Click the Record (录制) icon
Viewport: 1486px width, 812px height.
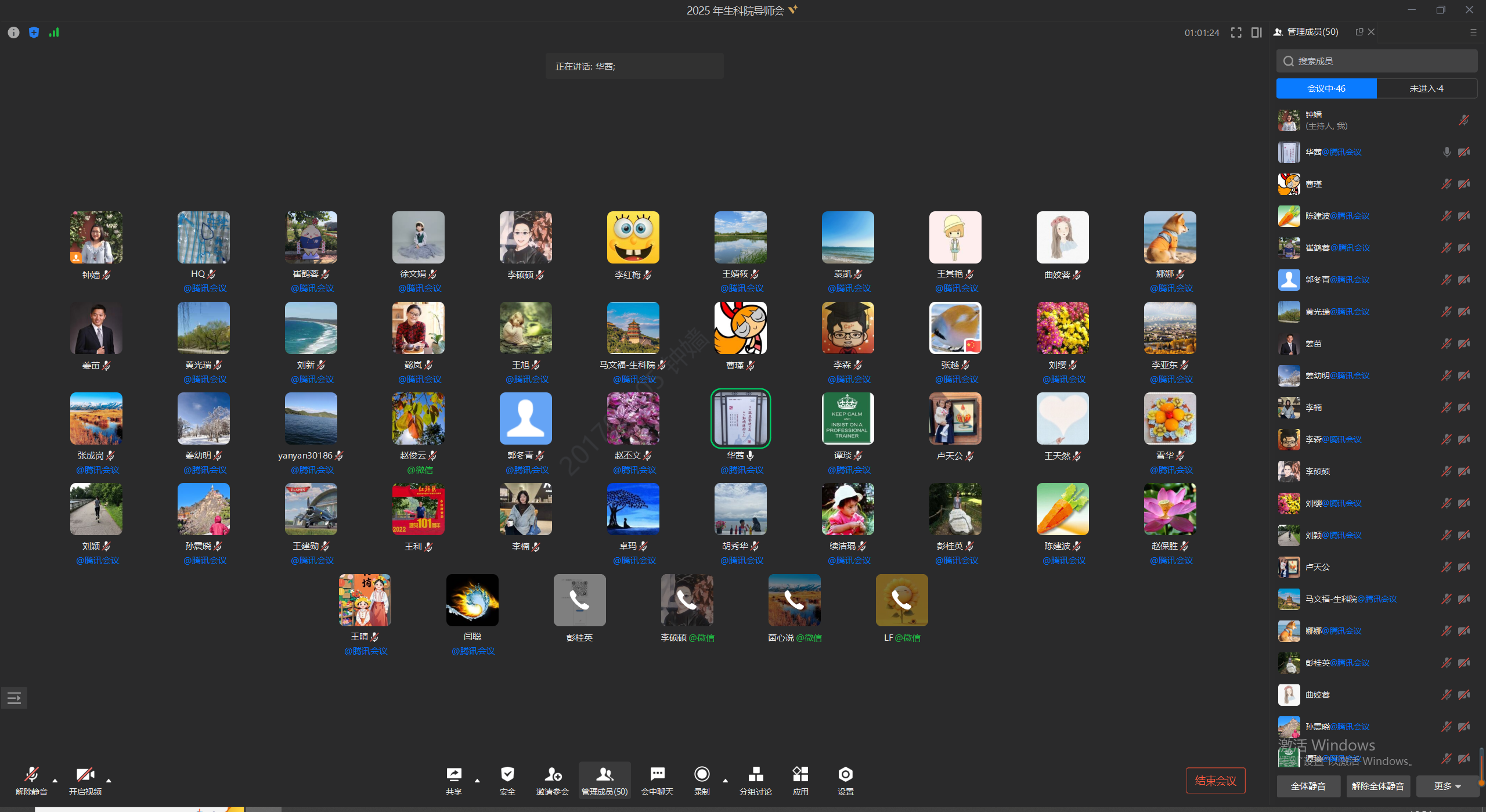[x=702, y=775]
